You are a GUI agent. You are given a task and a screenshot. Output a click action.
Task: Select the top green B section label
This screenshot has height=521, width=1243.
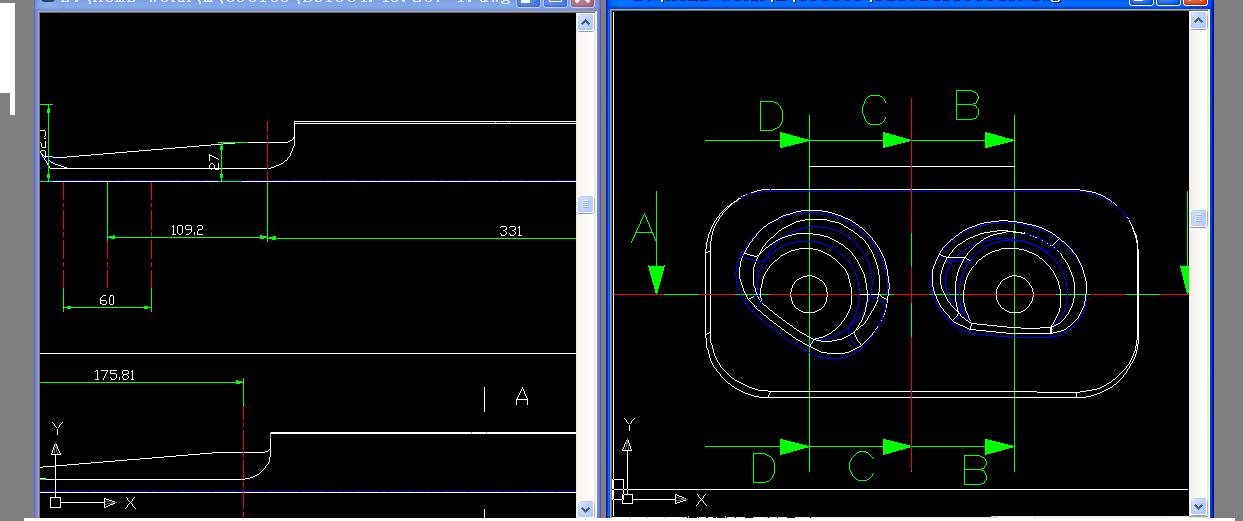click(x=967, y=105)
